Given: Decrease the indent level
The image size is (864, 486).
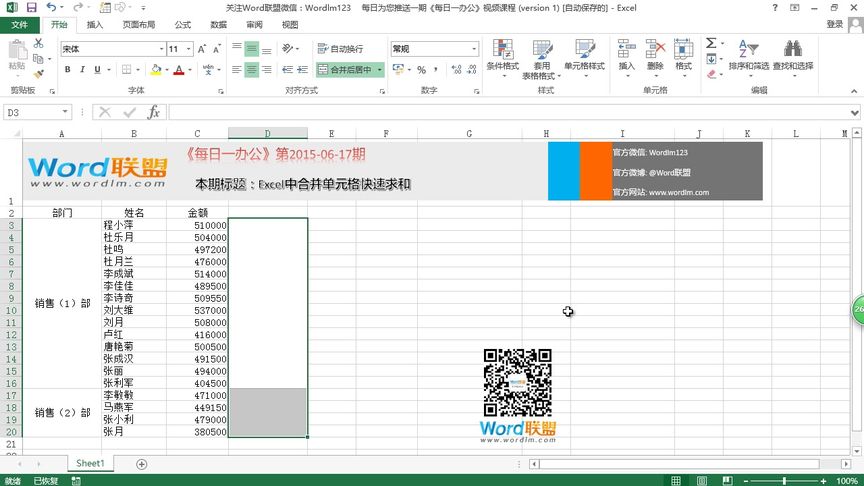Looking at the screenshot, I should pos(288,69).
